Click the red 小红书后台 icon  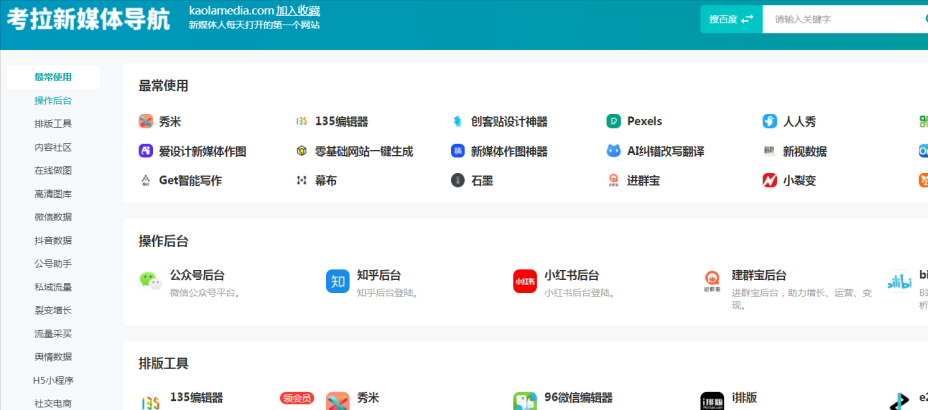tap(525, 281)
